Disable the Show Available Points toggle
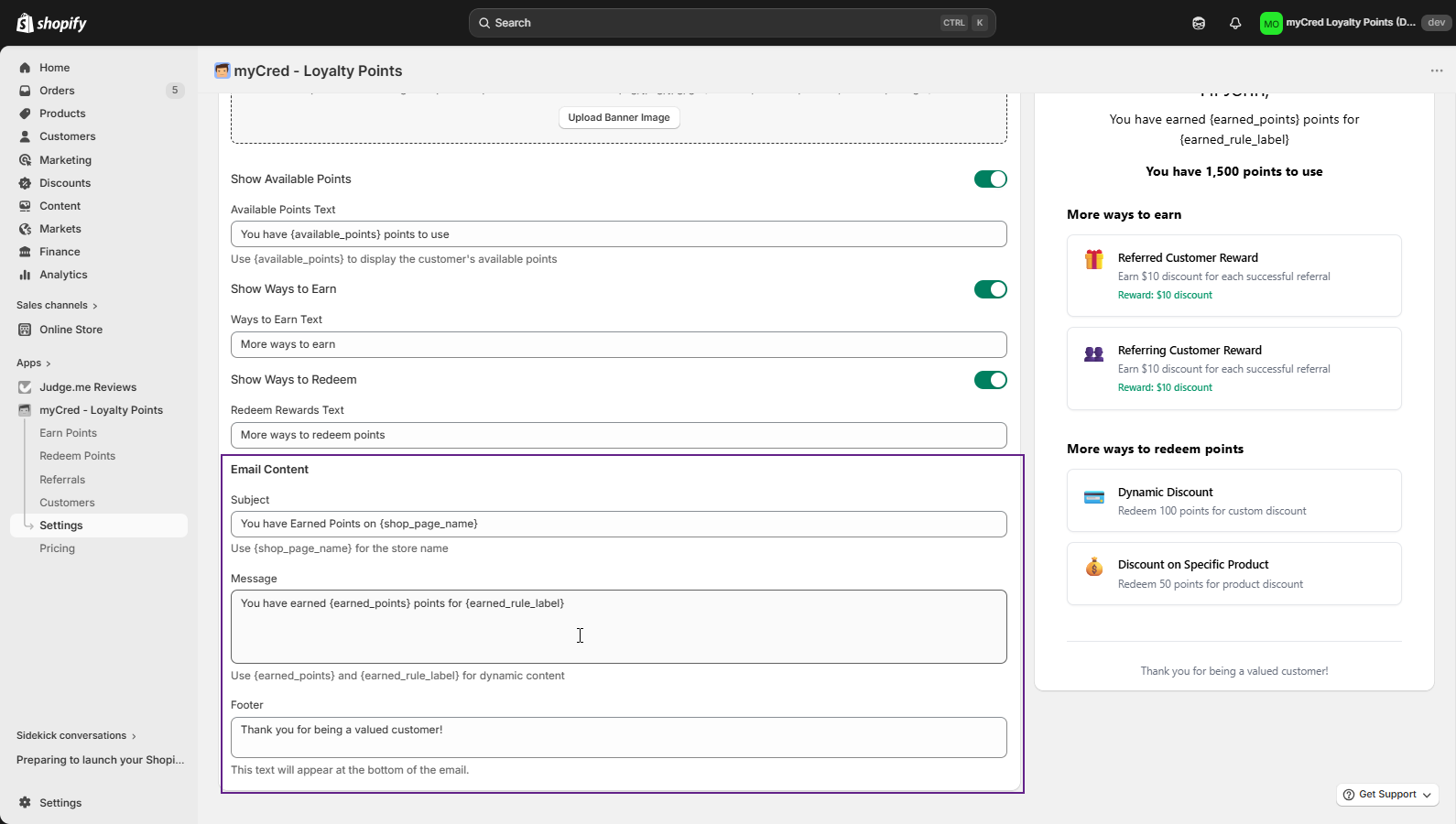This screenshot has height=824, width=1456. [990, 179]
